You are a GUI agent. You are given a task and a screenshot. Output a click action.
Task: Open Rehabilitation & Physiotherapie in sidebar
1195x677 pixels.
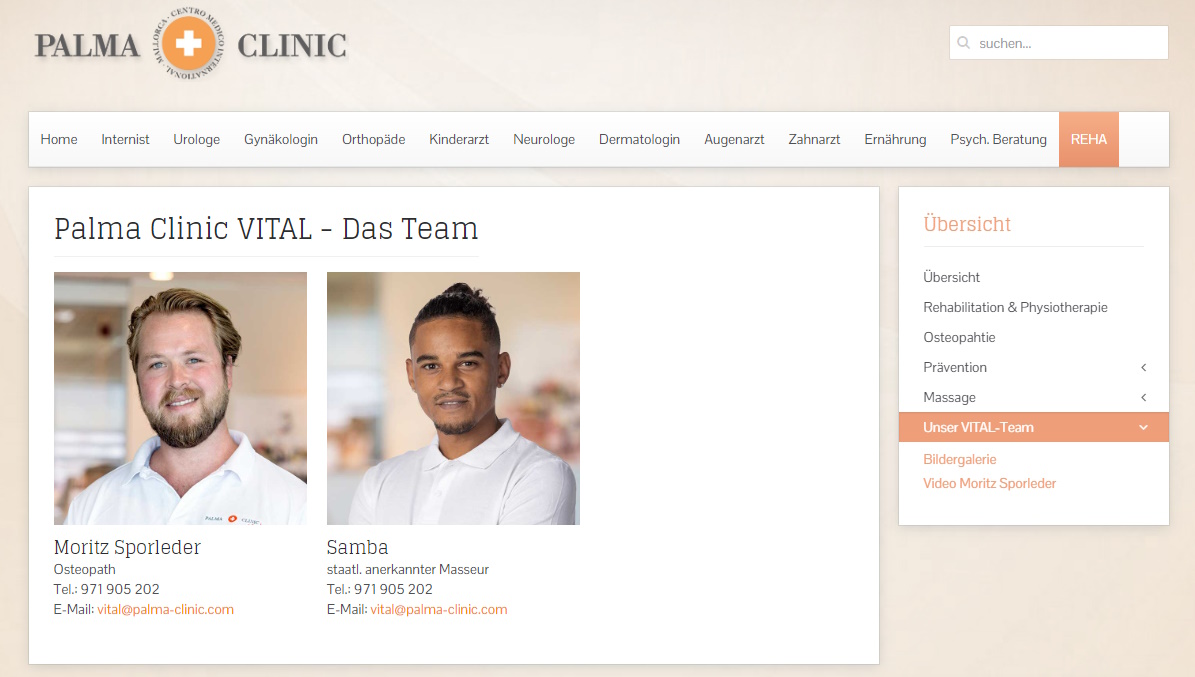(1015, 307)
